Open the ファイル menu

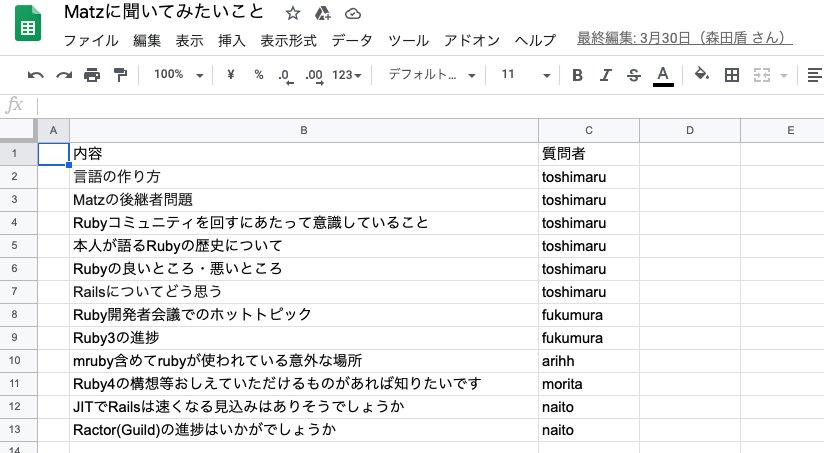click(91, 40)
